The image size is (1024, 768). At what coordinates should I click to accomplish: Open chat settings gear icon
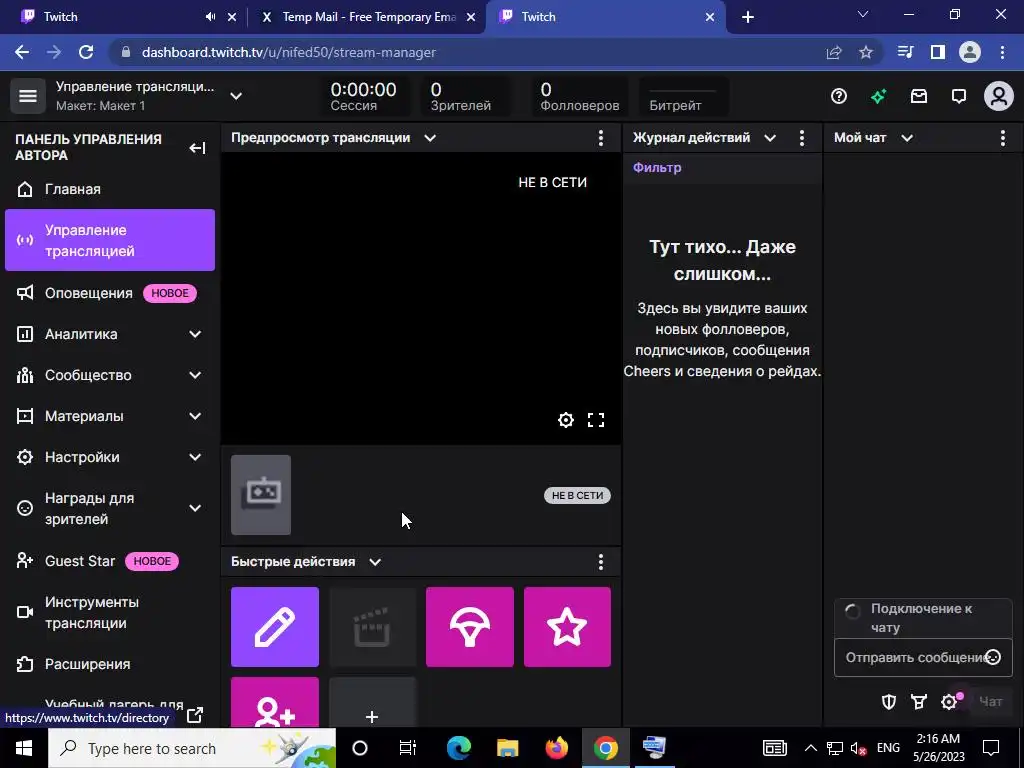950,702
